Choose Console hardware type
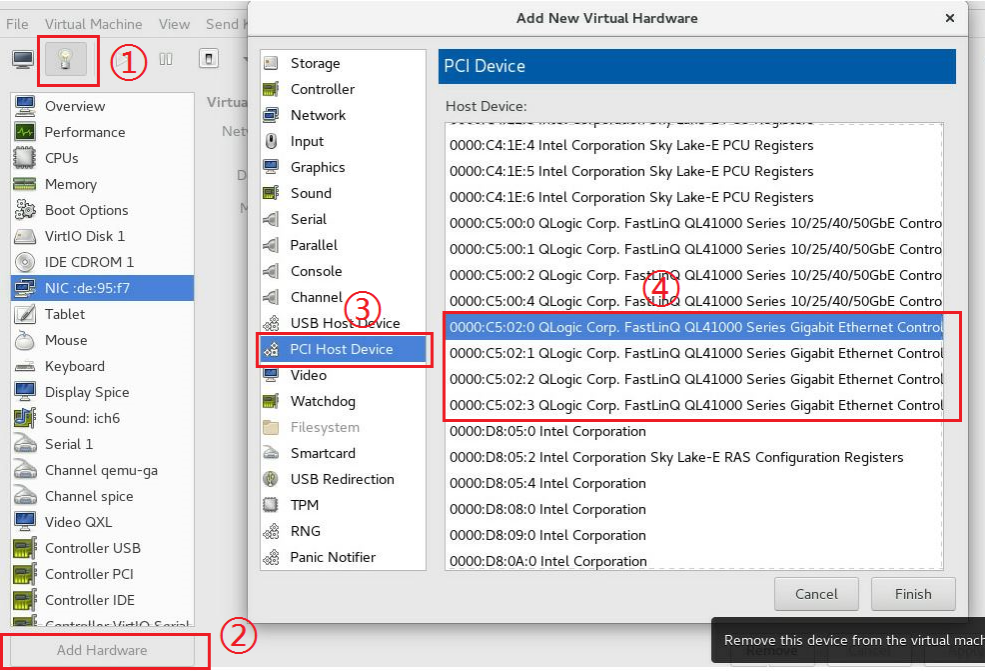Image resolution: width=985 pixels, height=671 pixels. point(343,271)
